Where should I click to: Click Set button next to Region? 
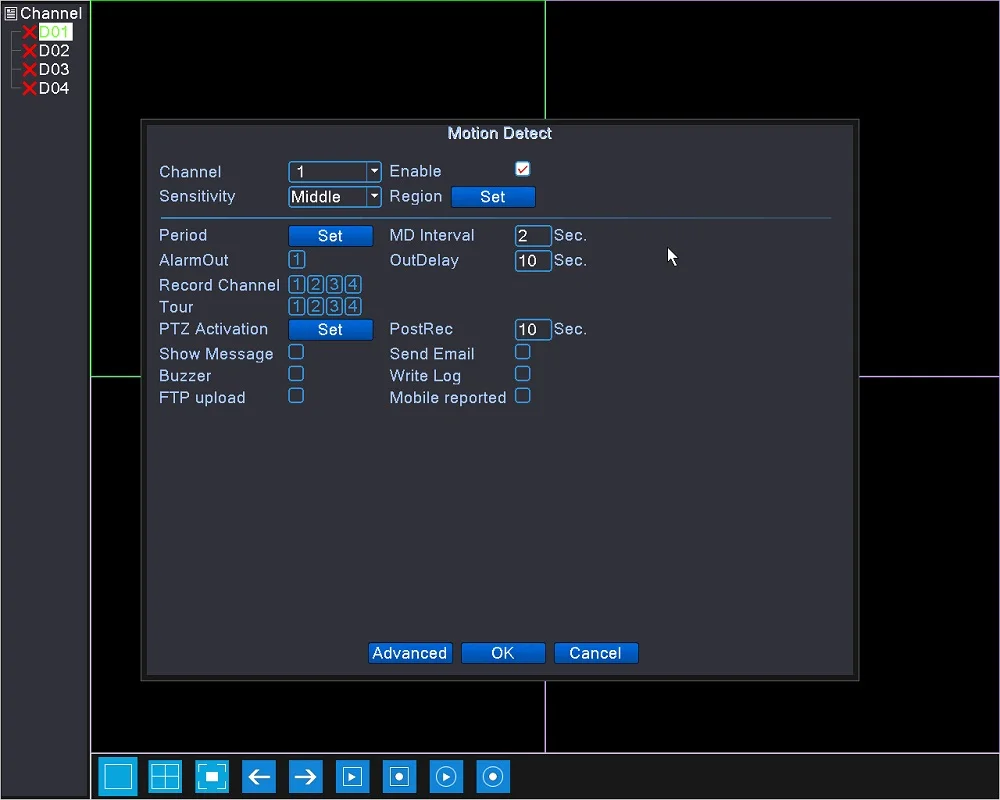(493, 197)
